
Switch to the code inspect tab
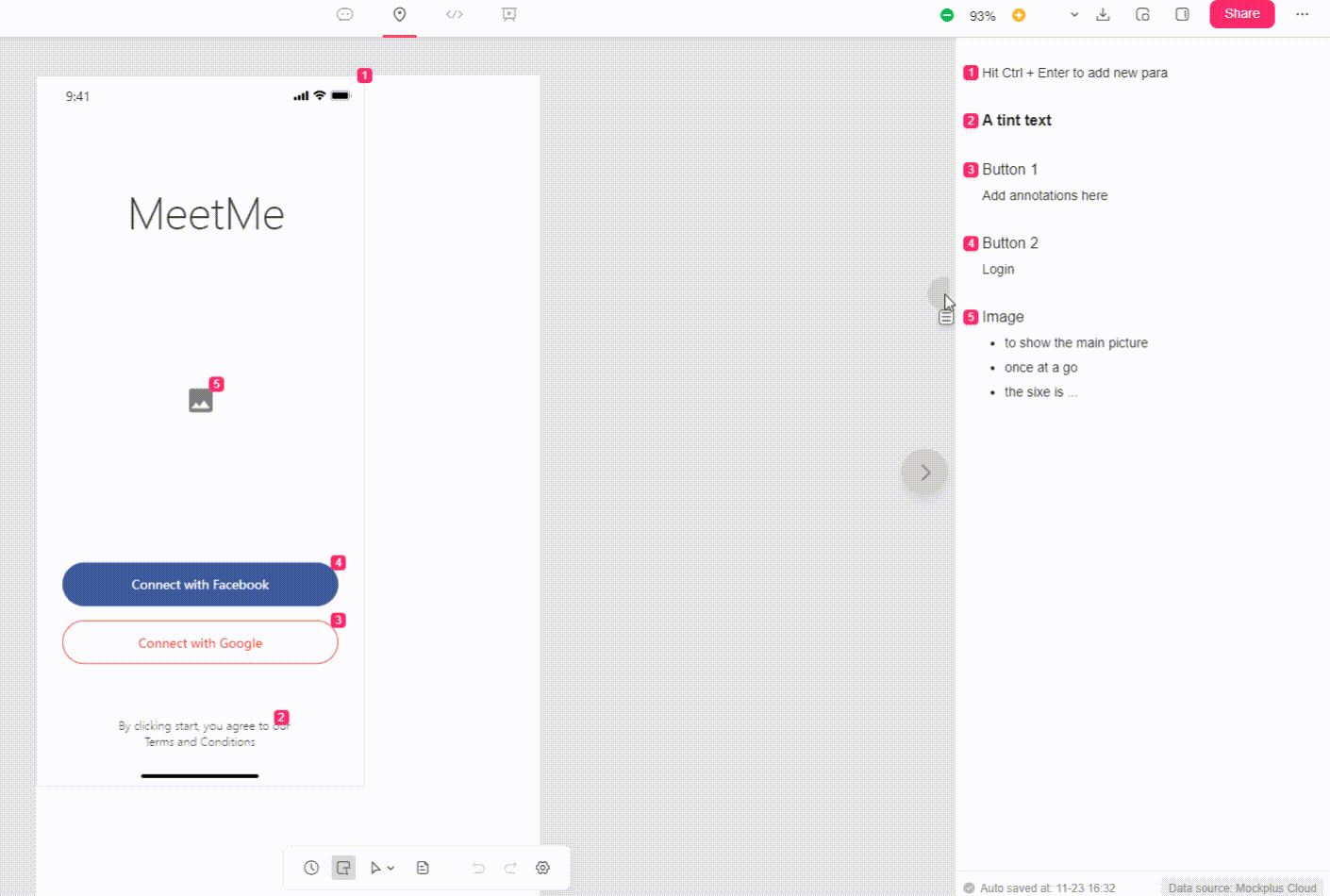click(x=455, y=14)
